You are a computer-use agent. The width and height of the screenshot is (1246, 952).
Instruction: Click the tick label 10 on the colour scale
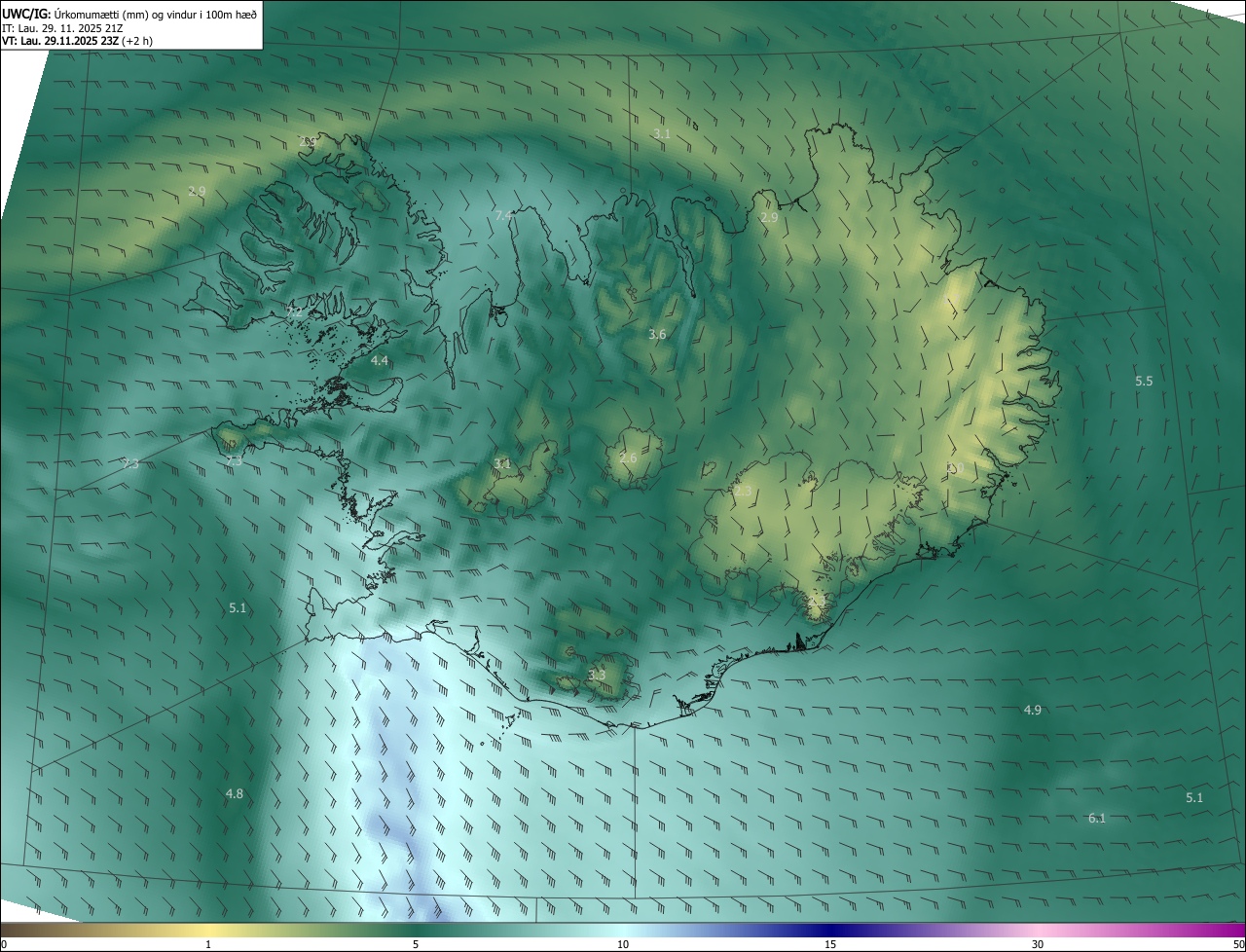623,945
